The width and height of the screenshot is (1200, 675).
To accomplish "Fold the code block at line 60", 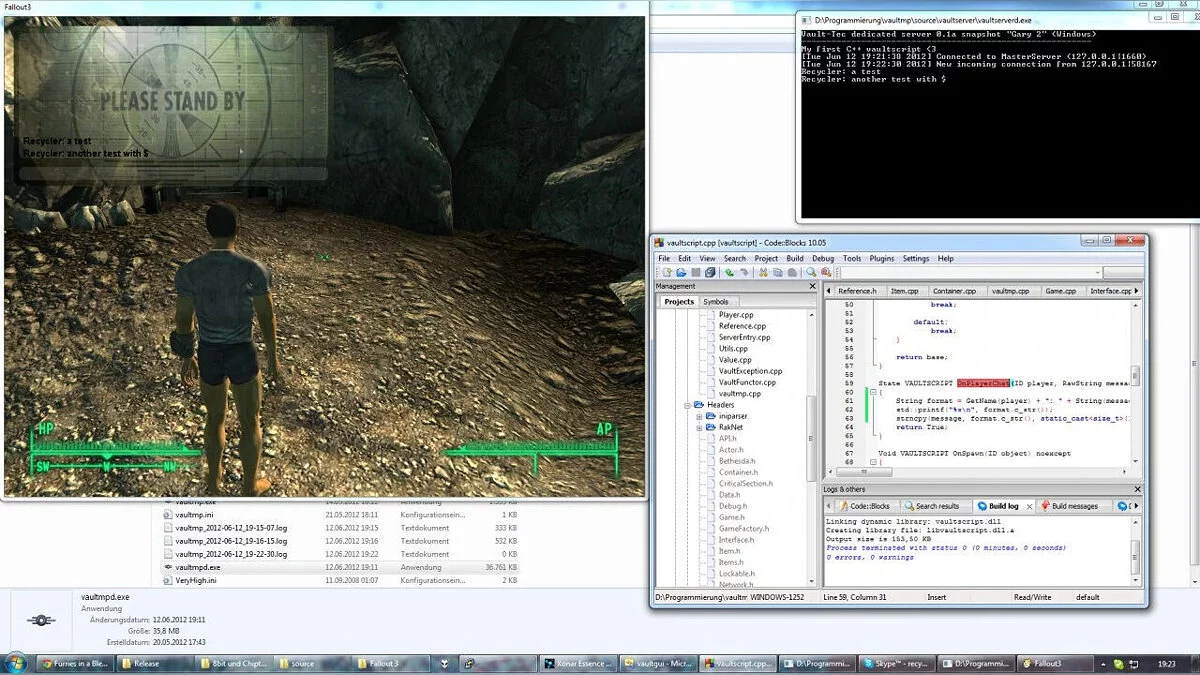I will 873,392.
